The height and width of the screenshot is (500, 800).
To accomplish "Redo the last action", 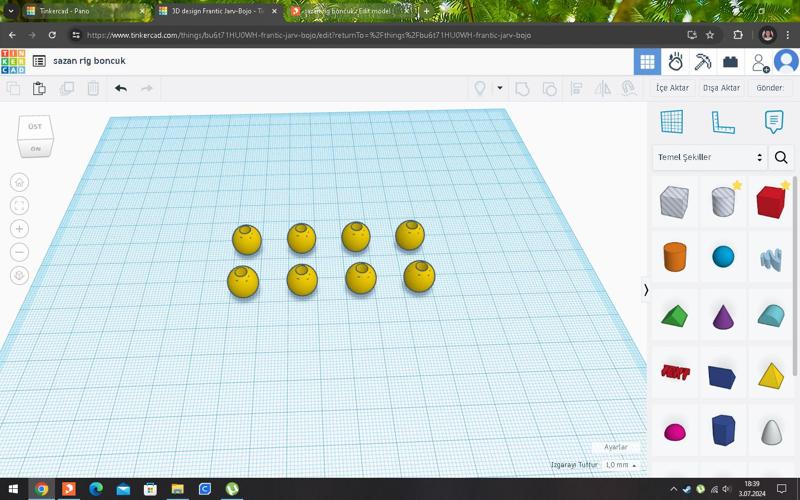I will (x=147, y=88).
